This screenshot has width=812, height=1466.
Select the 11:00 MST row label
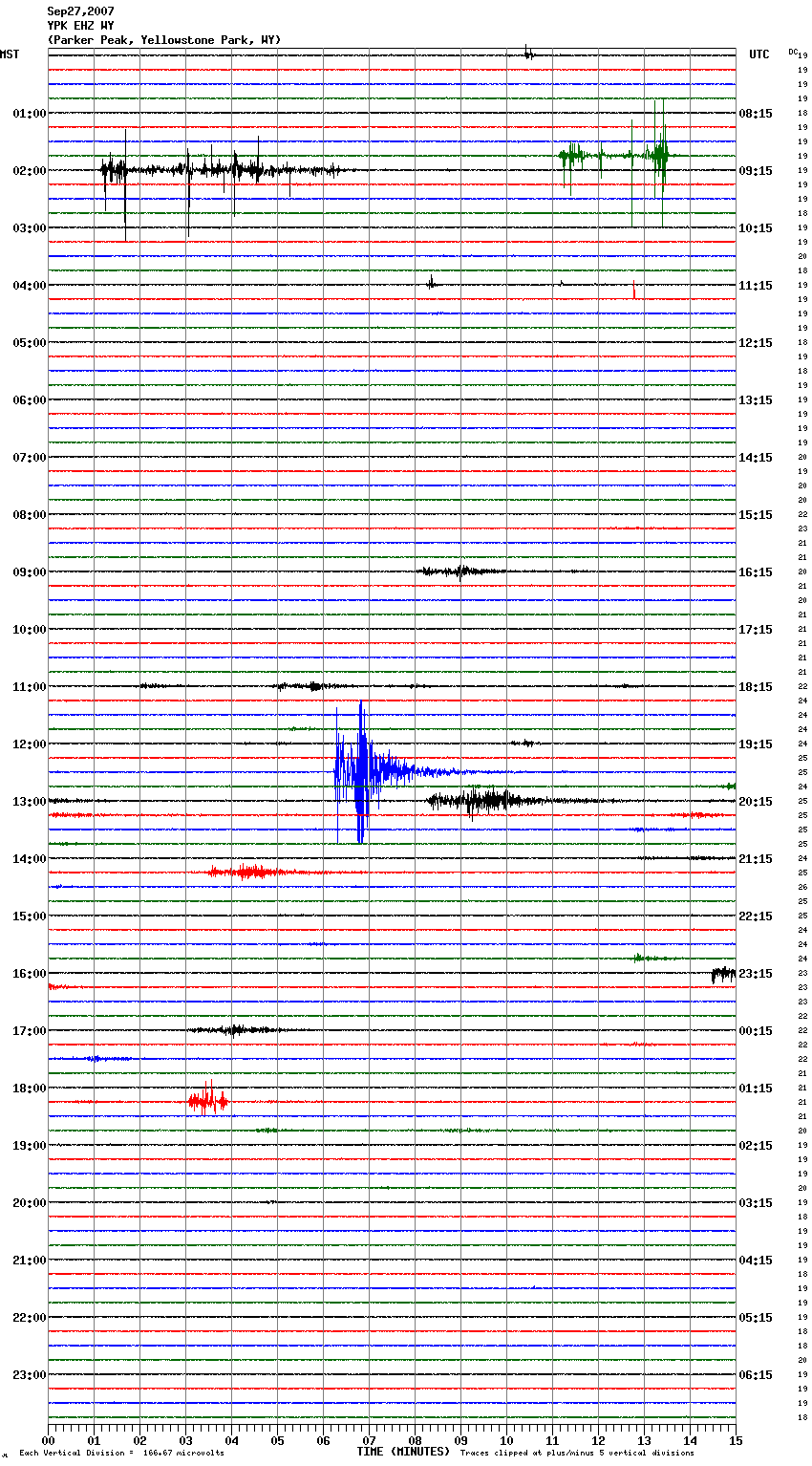pyautogui.click(x=29, y=686)
